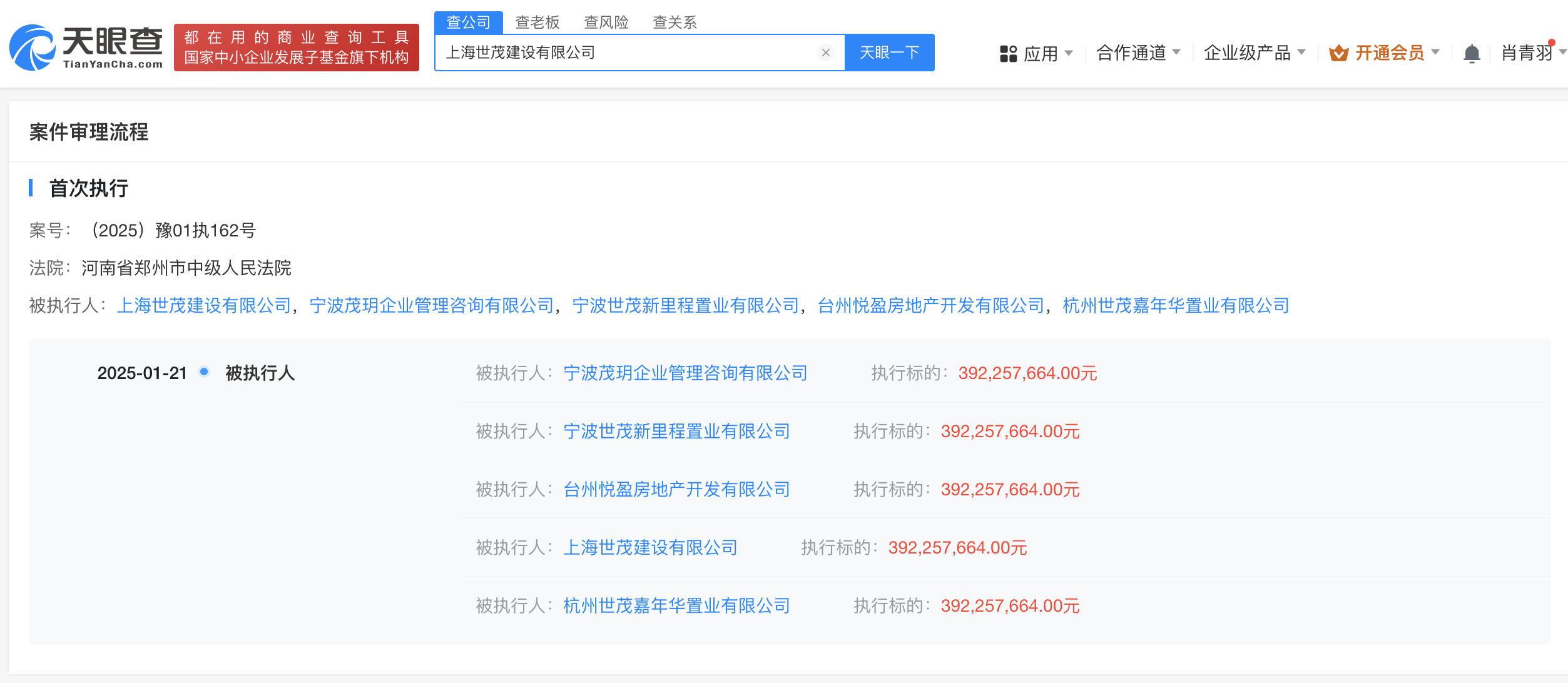Click the red promotional slogan banner

(x=296, y=48)
